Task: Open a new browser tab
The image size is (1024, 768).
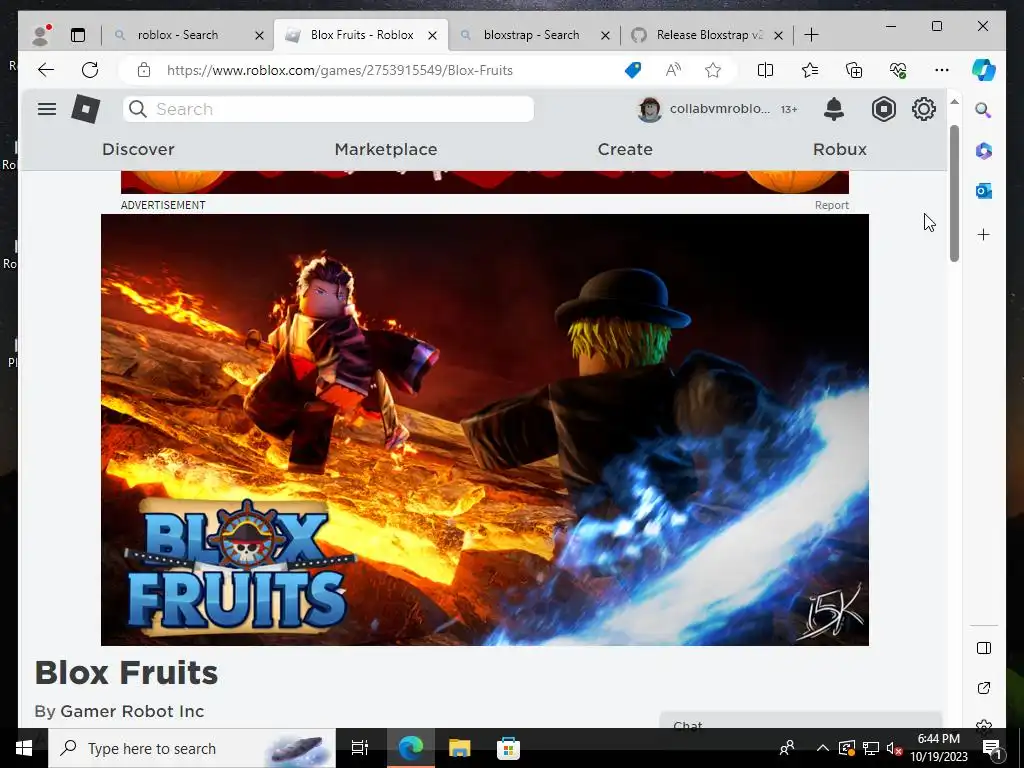Action: (x=811, y=35)
